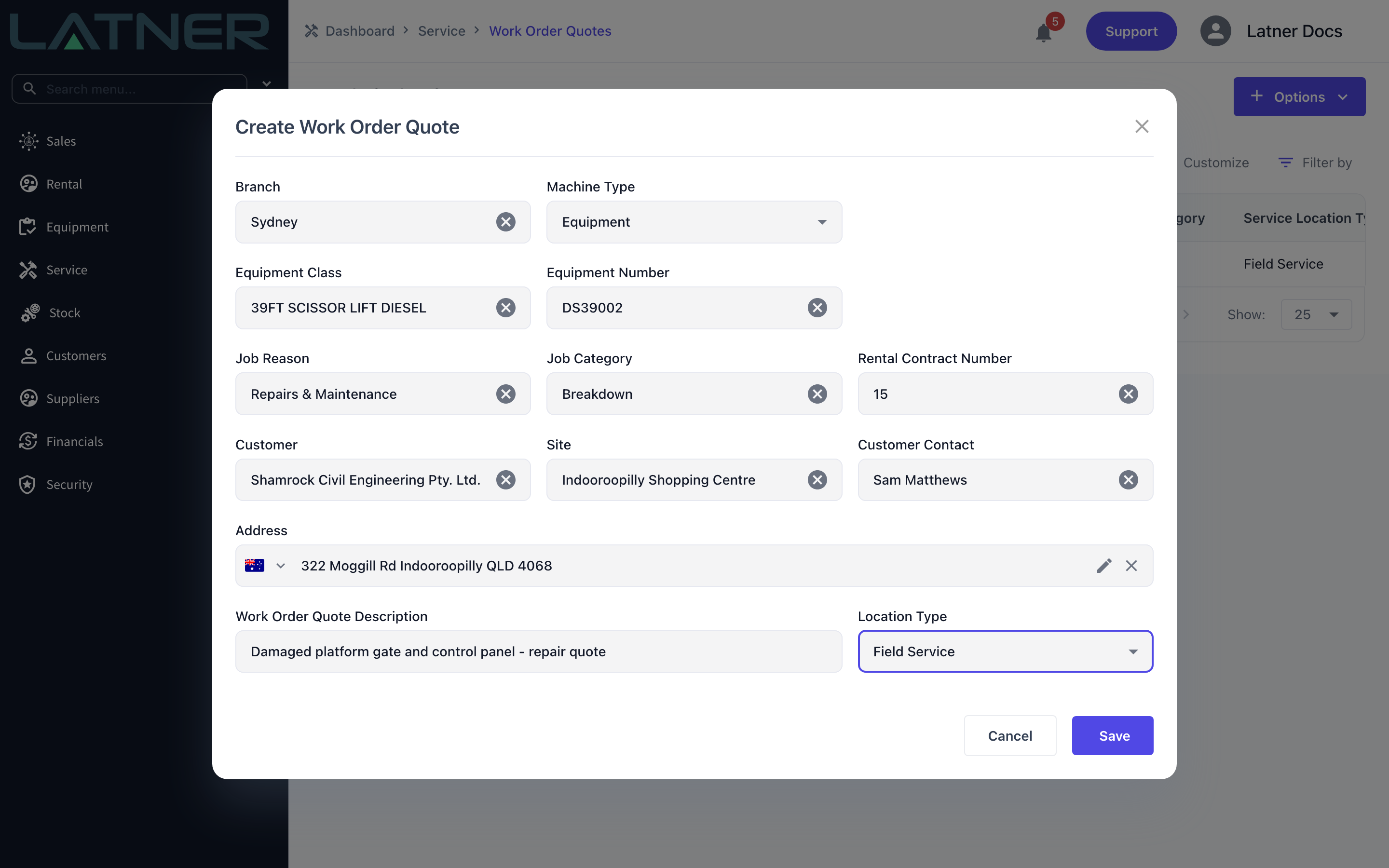Open Equipment from sidebar
This screenshot has height=868, width=1389.
click(x=63, y=227)
